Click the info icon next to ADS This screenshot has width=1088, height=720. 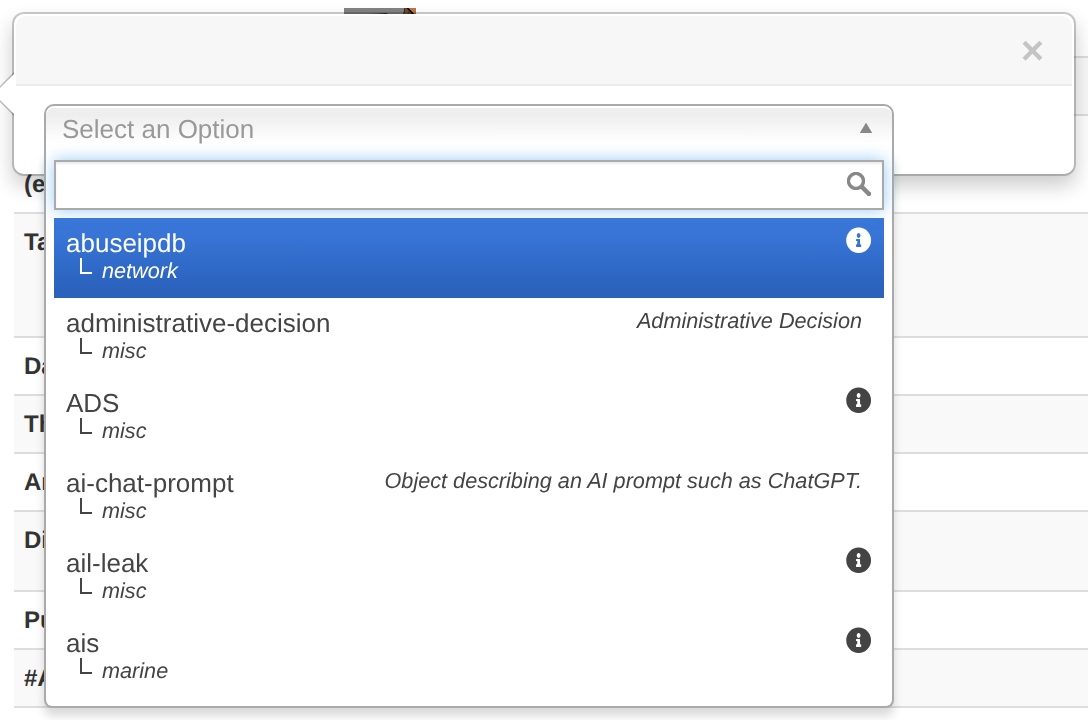[x=858, y=400]
